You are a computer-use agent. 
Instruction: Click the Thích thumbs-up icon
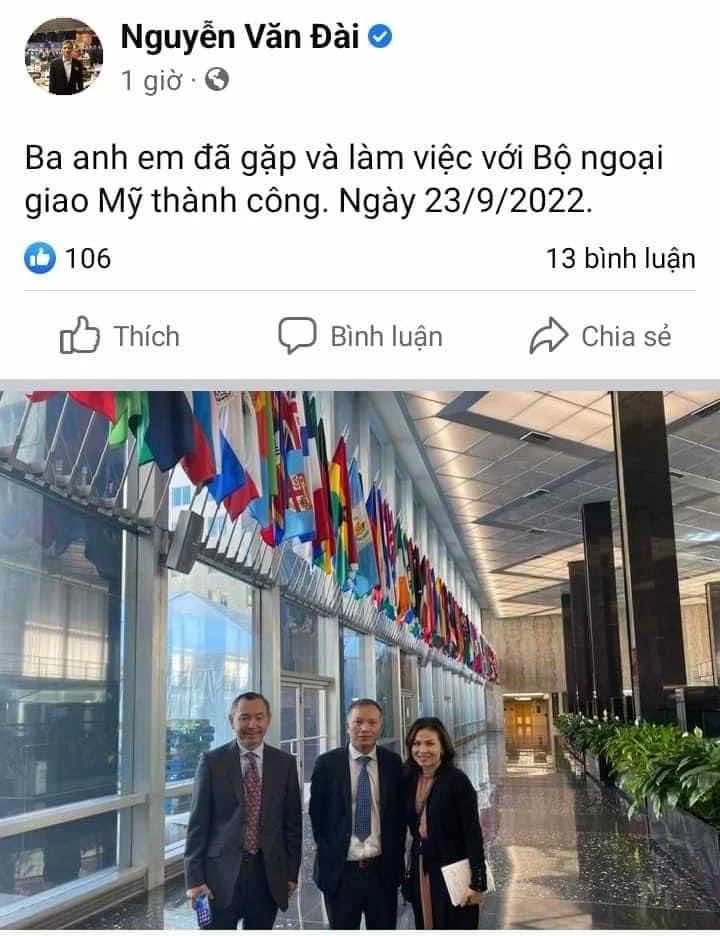[x=79, y=335]
